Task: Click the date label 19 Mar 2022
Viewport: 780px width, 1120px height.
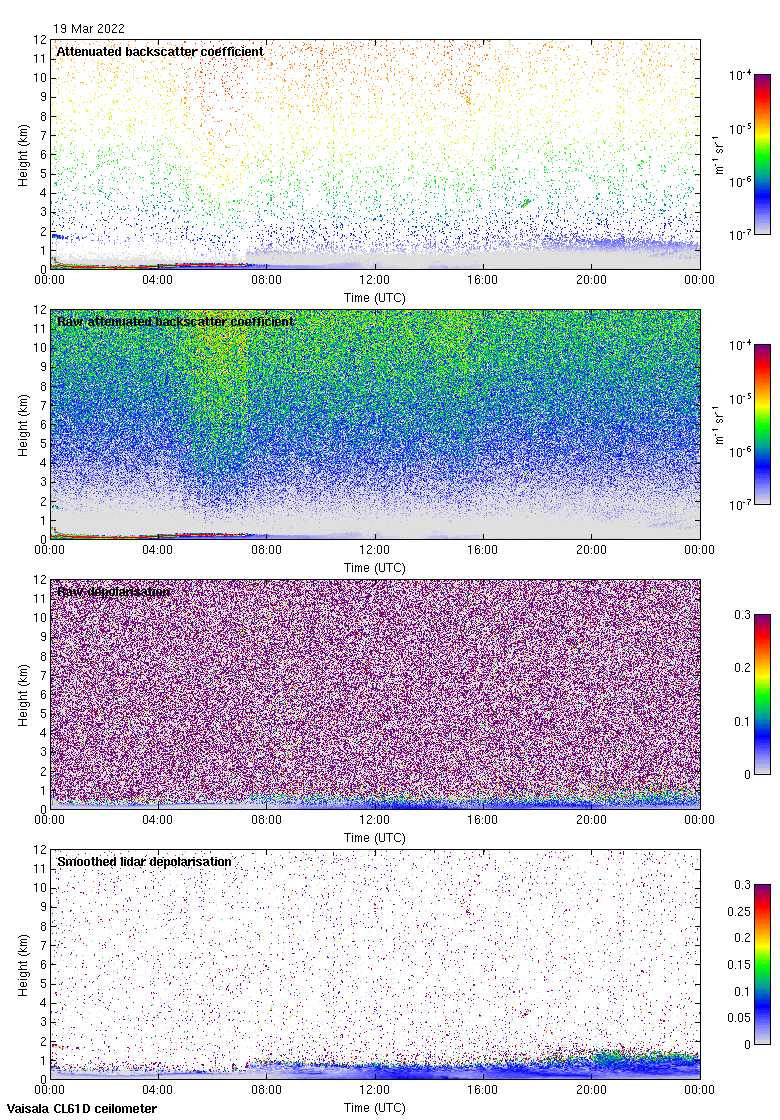Action: click(x=89, y=29)
